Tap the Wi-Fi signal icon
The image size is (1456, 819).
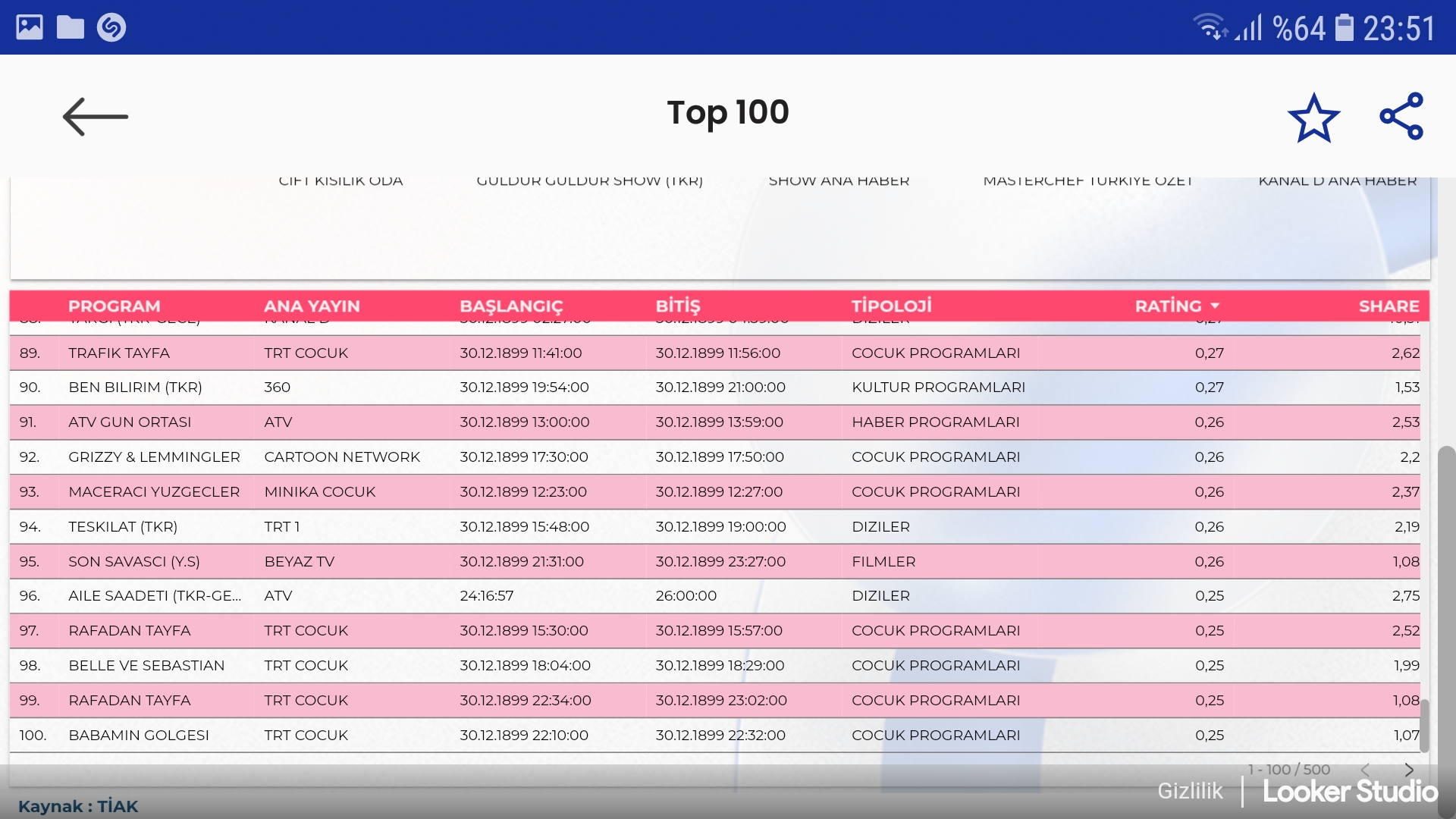[1209, 27]
